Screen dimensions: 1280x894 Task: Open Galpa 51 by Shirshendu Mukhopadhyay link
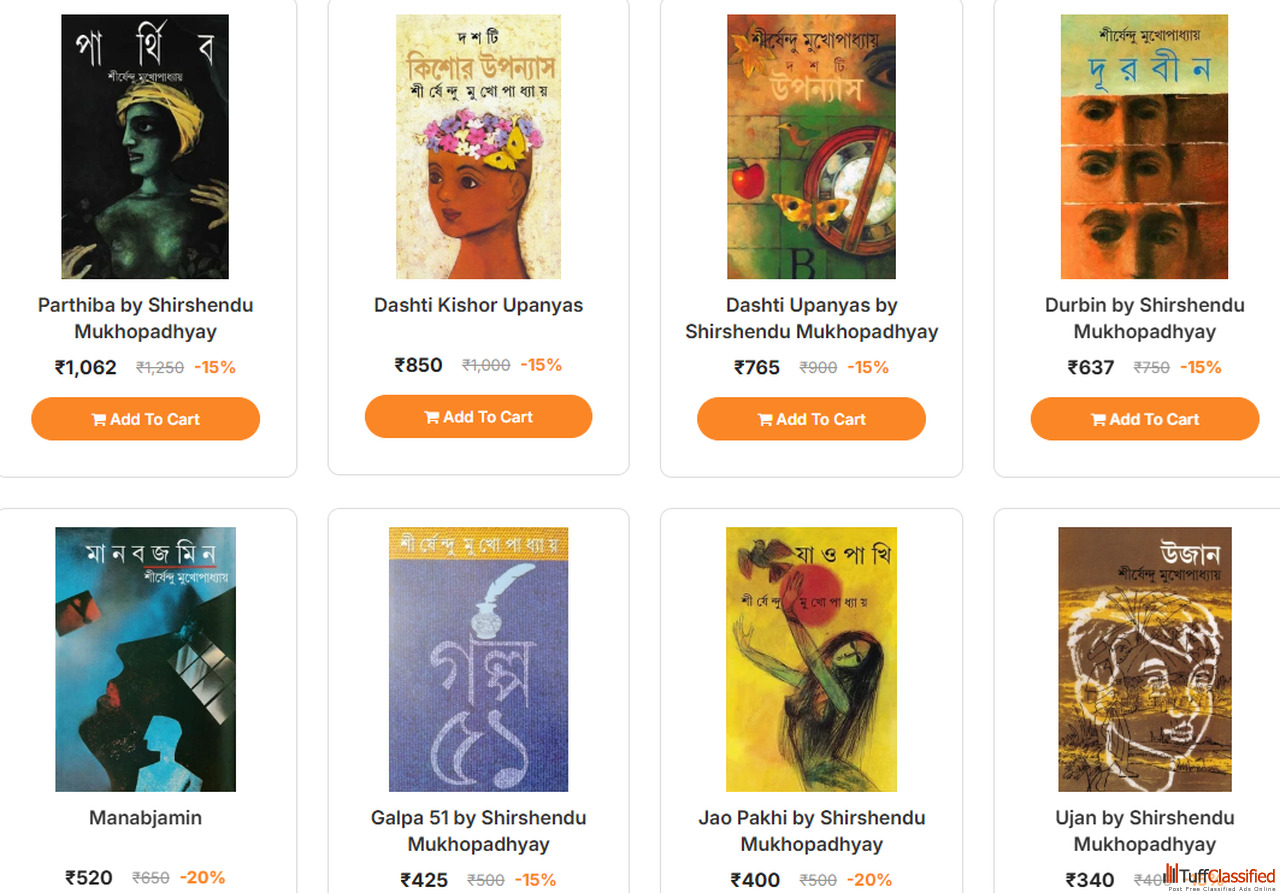tap(478, 831)
